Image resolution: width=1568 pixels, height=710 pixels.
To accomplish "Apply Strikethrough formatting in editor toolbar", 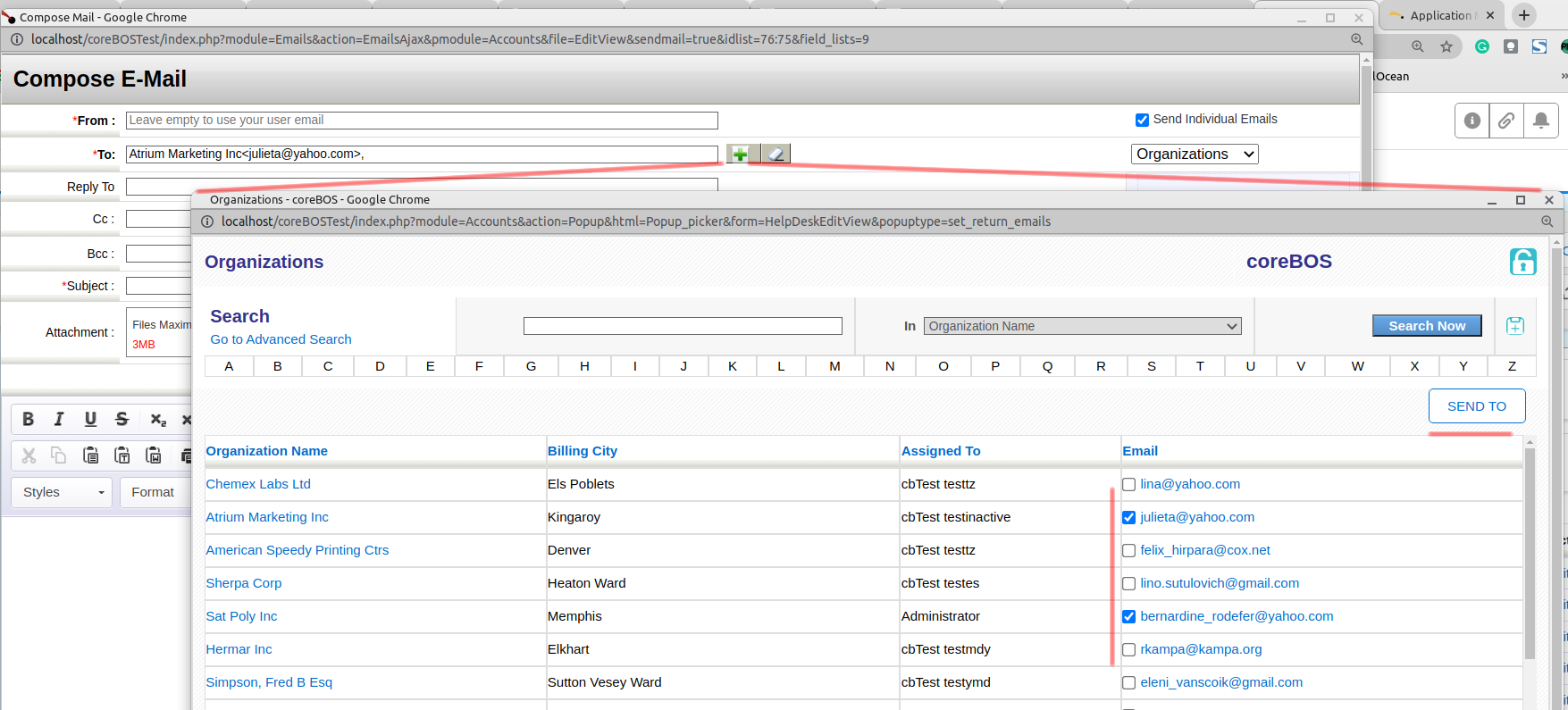I will (122, 419).
